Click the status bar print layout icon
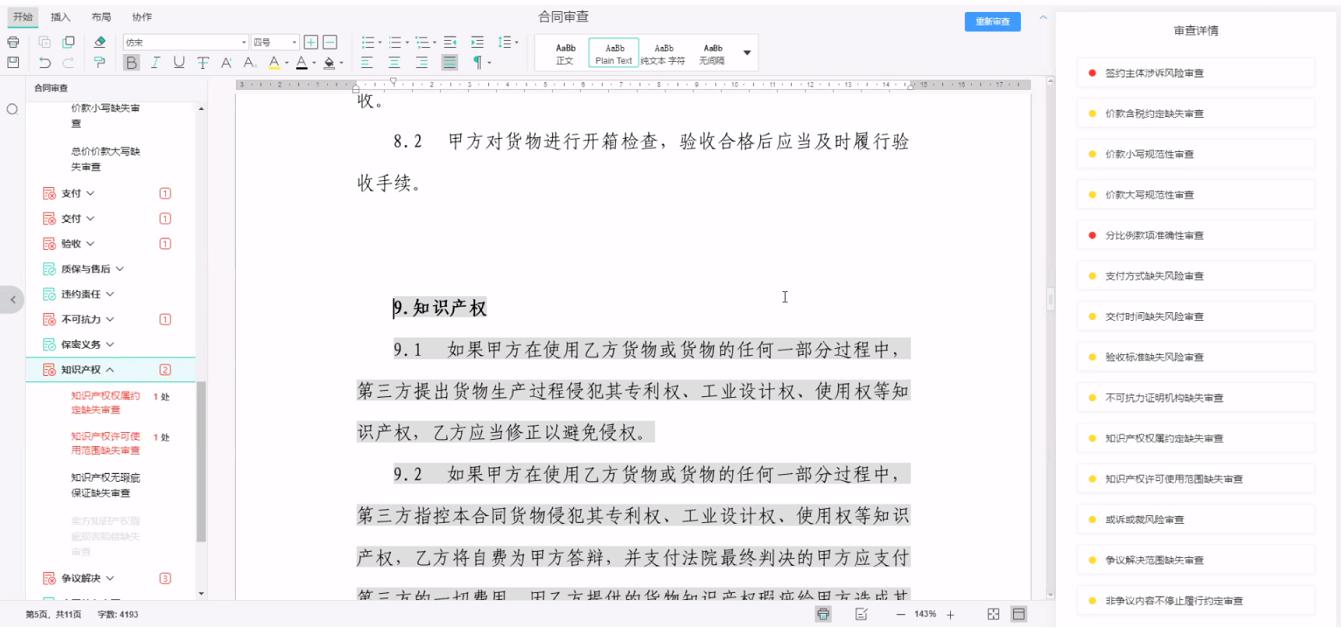 pos(823,613)
